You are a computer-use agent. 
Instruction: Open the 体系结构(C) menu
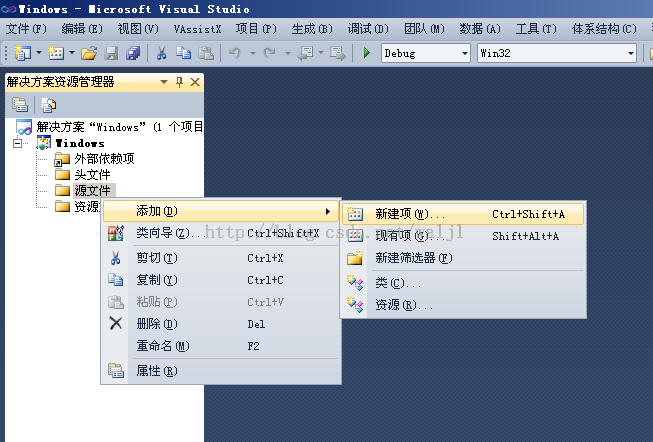click(604, 29)
